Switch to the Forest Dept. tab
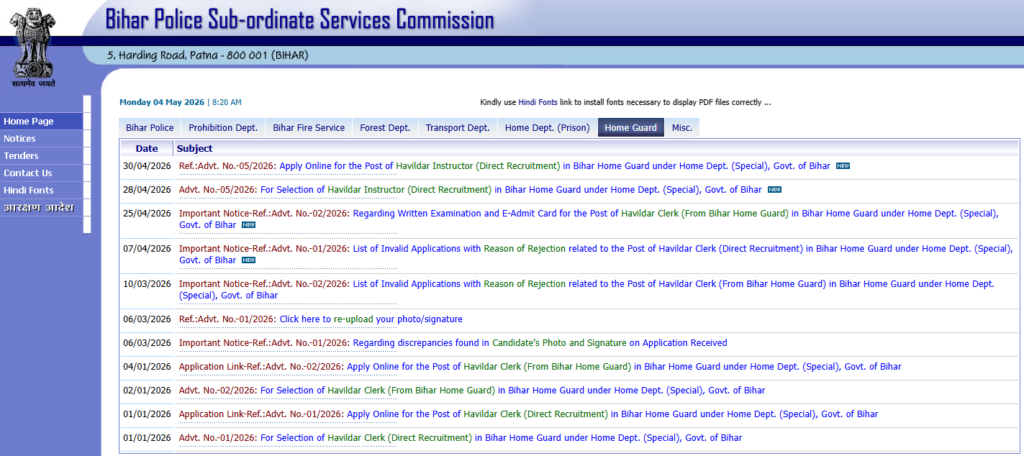Image resolution: width=1024 pixels, height=456 pixels. pyautogui.click(x=385, y=127)
